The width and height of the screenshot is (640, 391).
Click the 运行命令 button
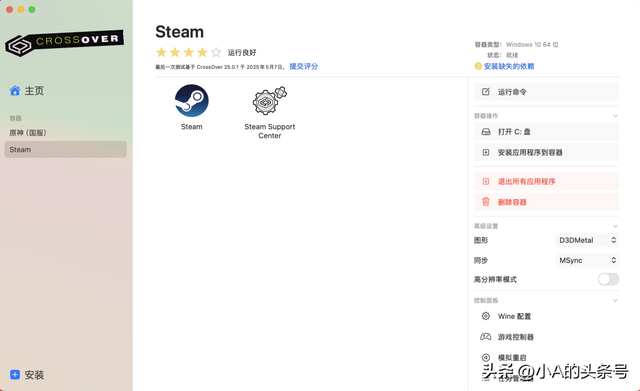[546, 92]
